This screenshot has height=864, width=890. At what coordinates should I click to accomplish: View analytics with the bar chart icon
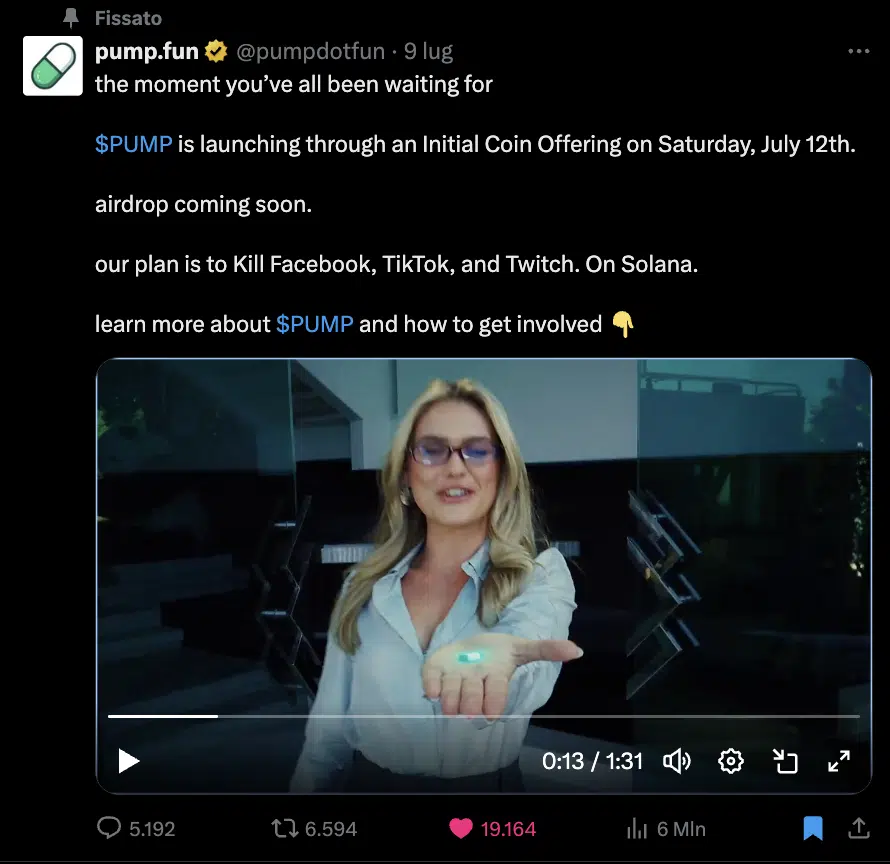(637, 829)
